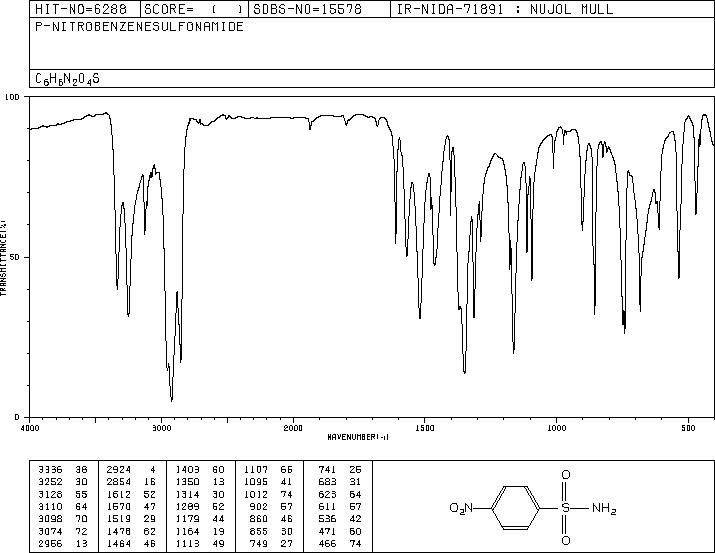The width and height of the screenshot is (715, 553).
Task: Select the 3252 peak table entry
Action: pyautogui.click(x=62, y=482)
